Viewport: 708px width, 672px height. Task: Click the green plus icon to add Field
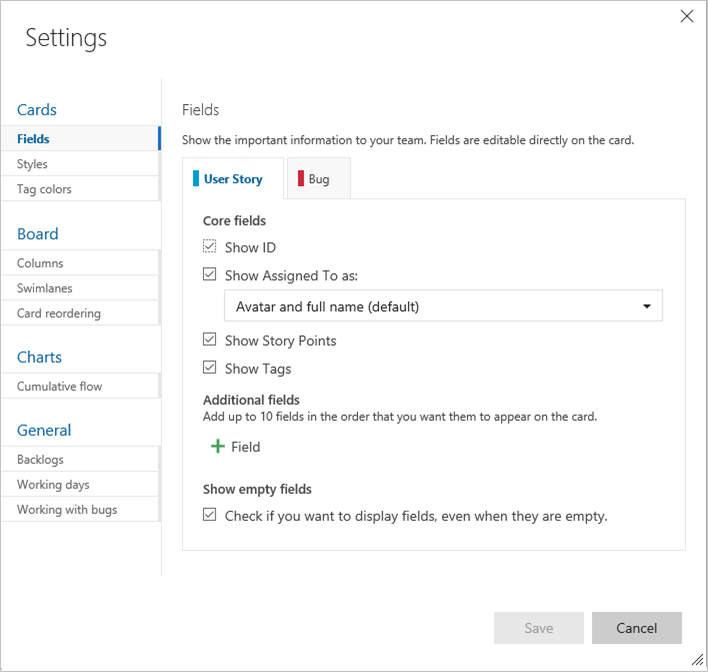(x=218, y=446)
